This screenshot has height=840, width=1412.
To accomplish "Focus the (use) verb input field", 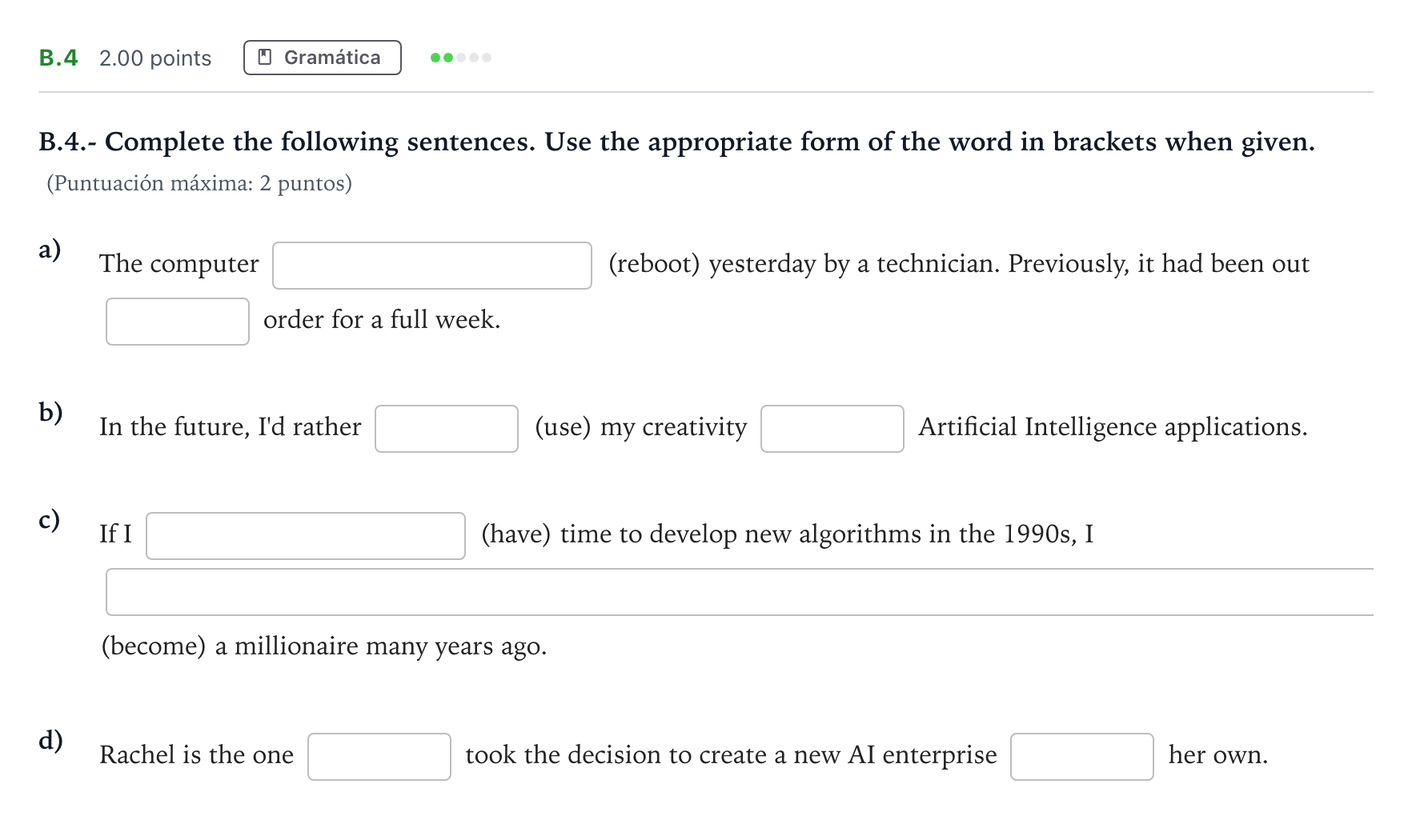I will coord(447,429).
